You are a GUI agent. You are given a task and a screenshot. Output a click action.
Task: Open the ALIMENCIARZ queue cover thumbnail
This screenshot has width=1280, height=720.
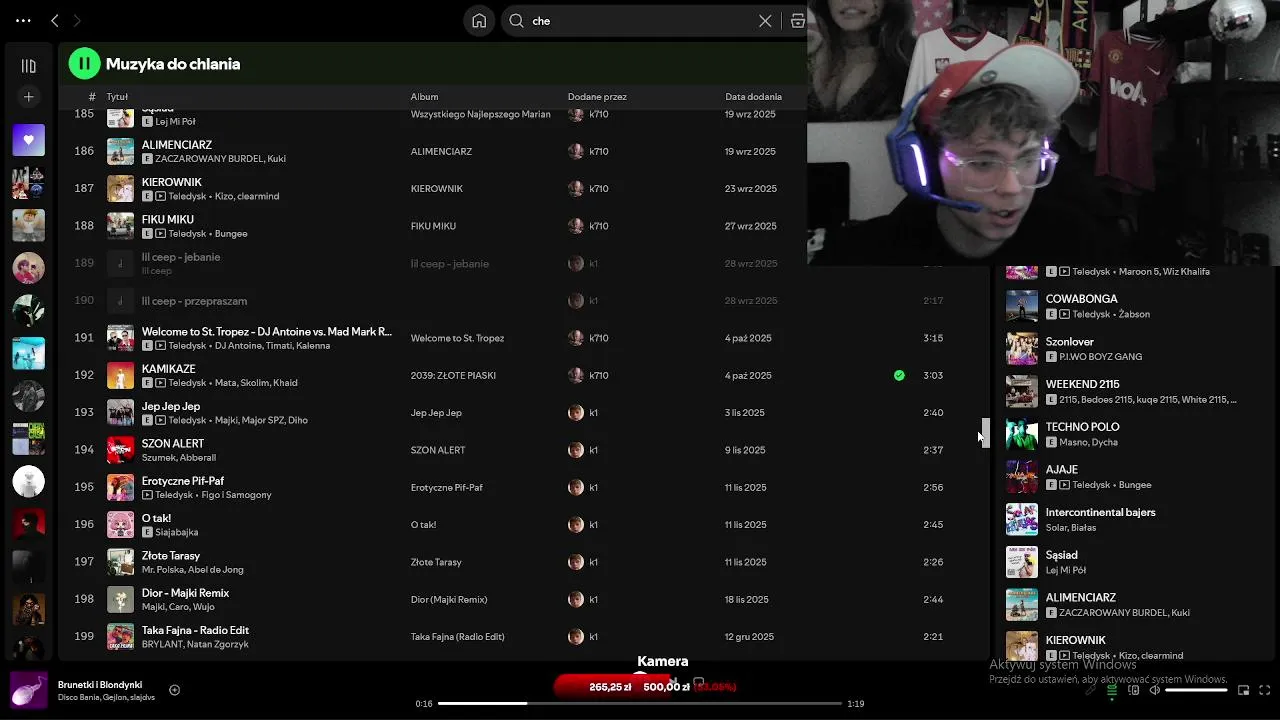tap(1021, 605)
